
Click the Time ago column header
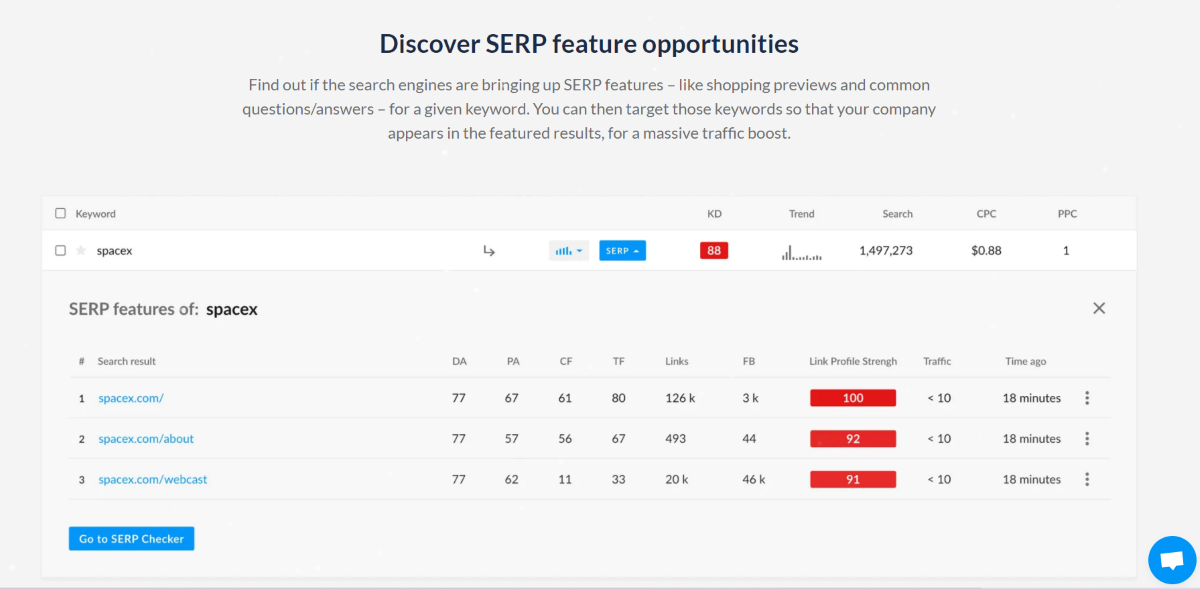[1026, 361]
